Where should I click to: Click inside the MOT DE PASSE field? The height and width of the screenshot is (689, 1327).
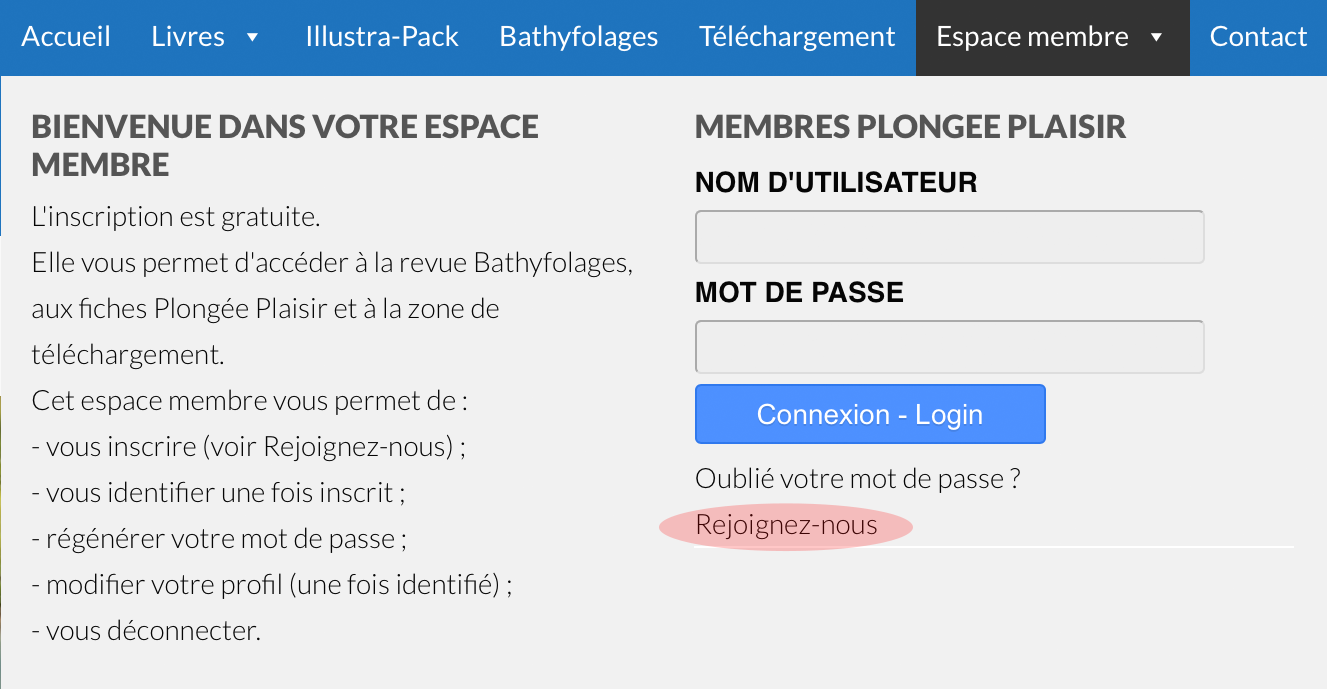click(x=949, y=346)
